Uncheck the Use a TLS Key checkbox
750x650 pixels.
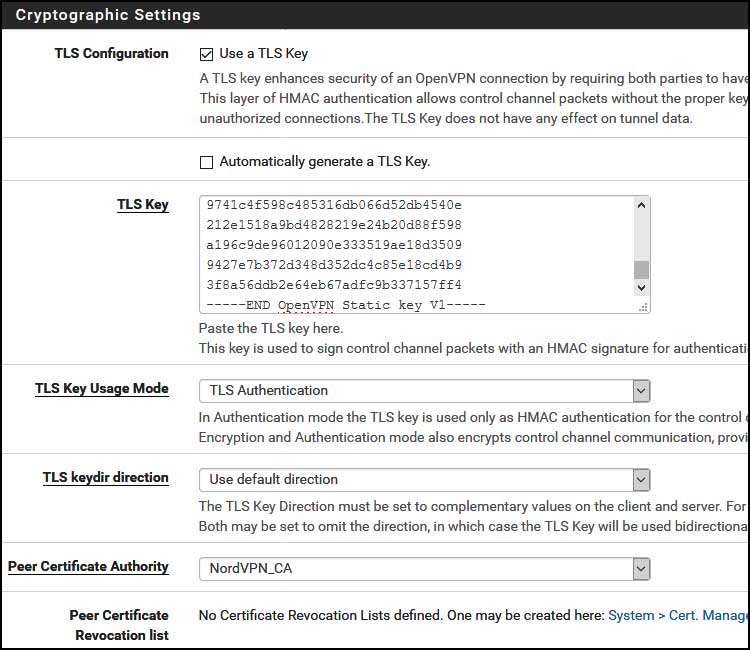pos(206,55)
